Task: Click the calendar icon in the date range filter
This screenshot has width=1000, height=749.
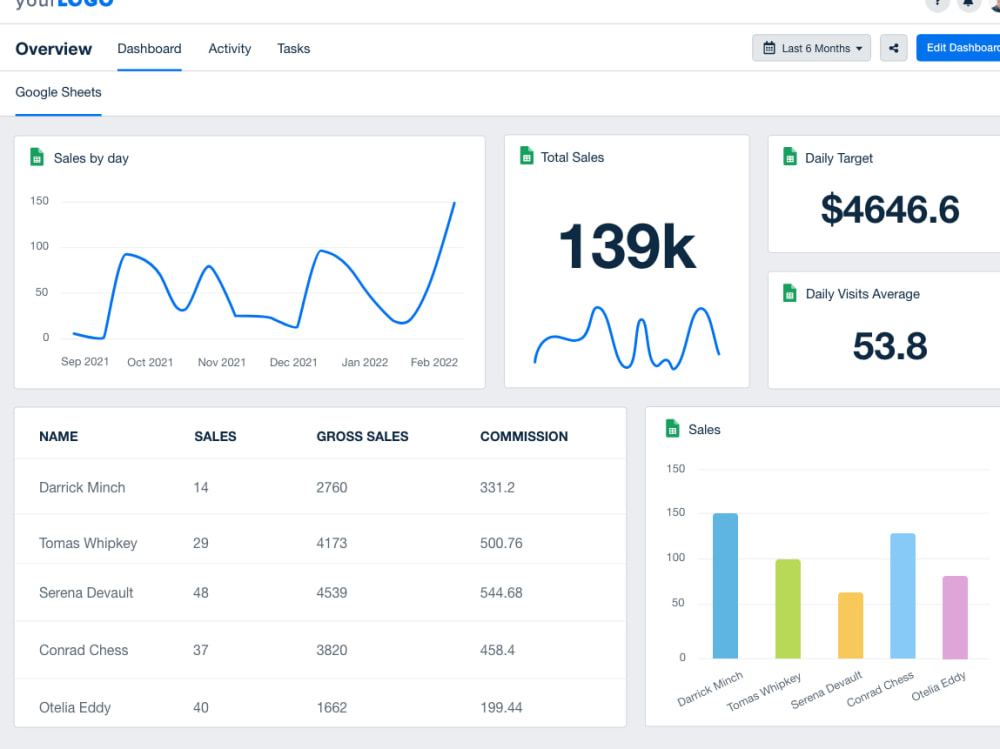Action: [x=769, y=47]
